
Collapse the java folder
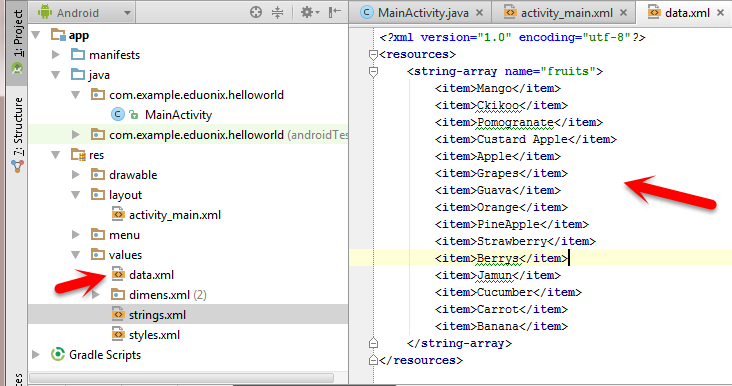tap(56, 75)
